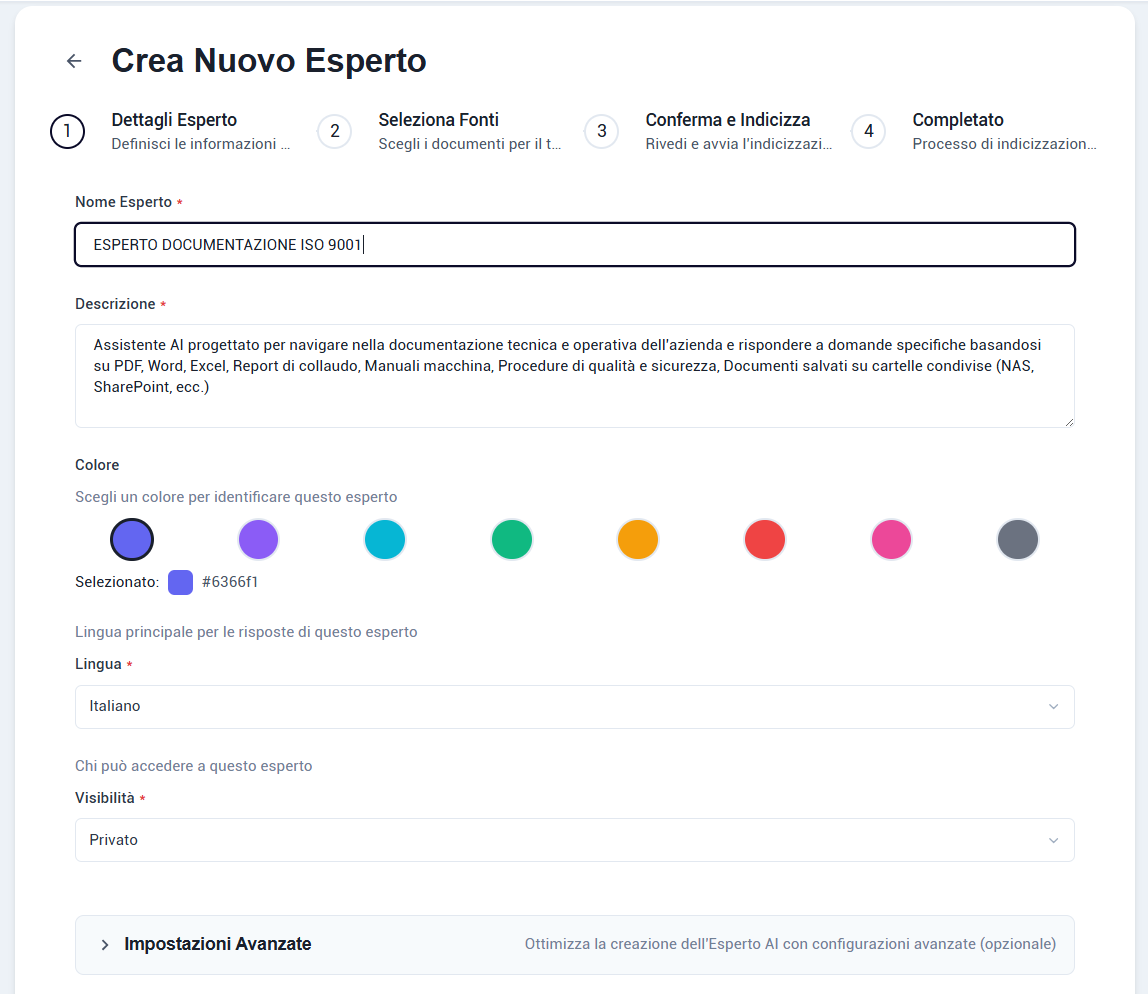Edit the Descrizione text area
Viewport: 1148px width, 994px height.
[574, 375]
